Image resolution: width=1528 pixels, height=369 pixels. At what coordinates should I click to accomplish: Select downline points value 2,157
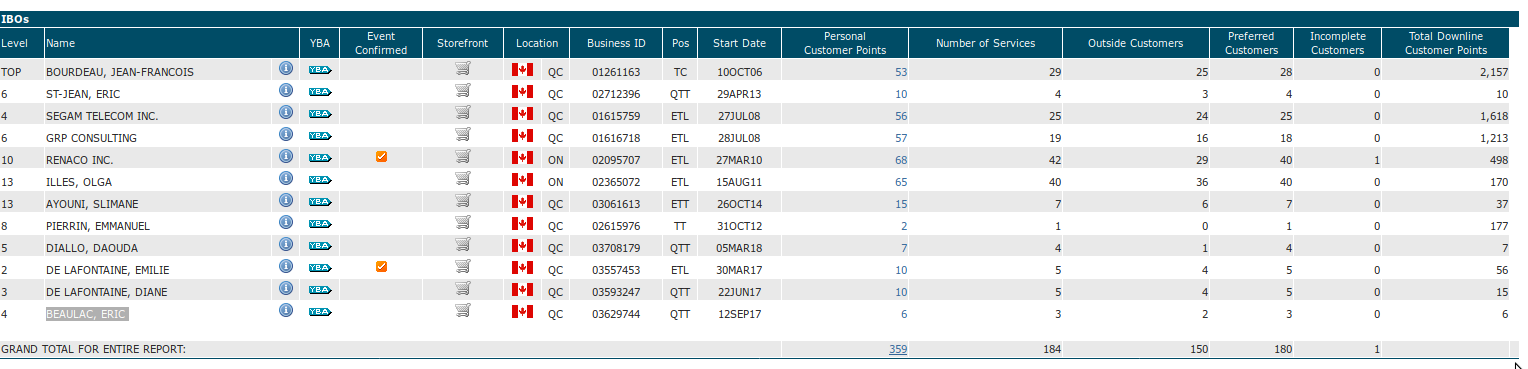click(1493, 72)
